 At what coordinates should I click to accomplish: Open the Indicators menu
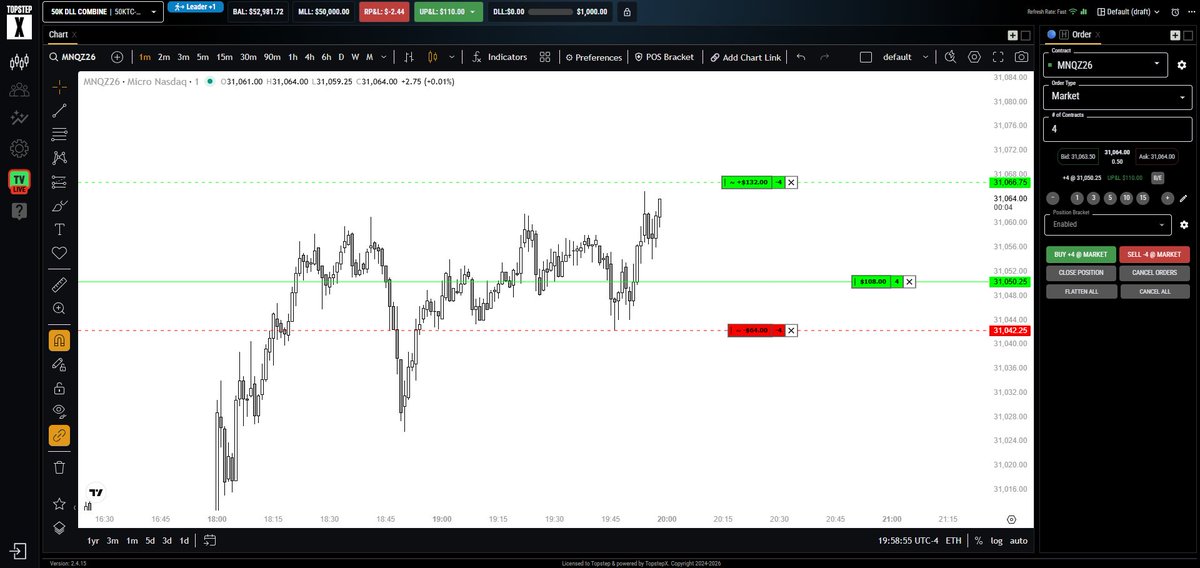(499, 57)
